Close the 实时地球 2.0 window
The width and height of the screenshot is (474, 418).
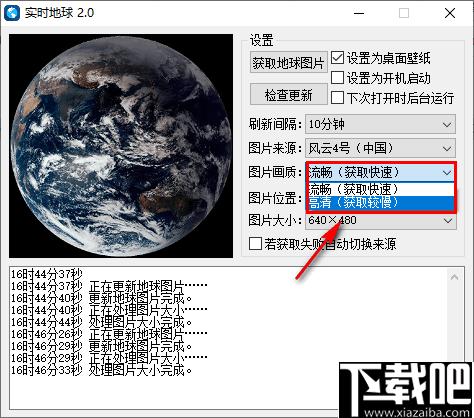pyautogui.click(x=450, y=13)
